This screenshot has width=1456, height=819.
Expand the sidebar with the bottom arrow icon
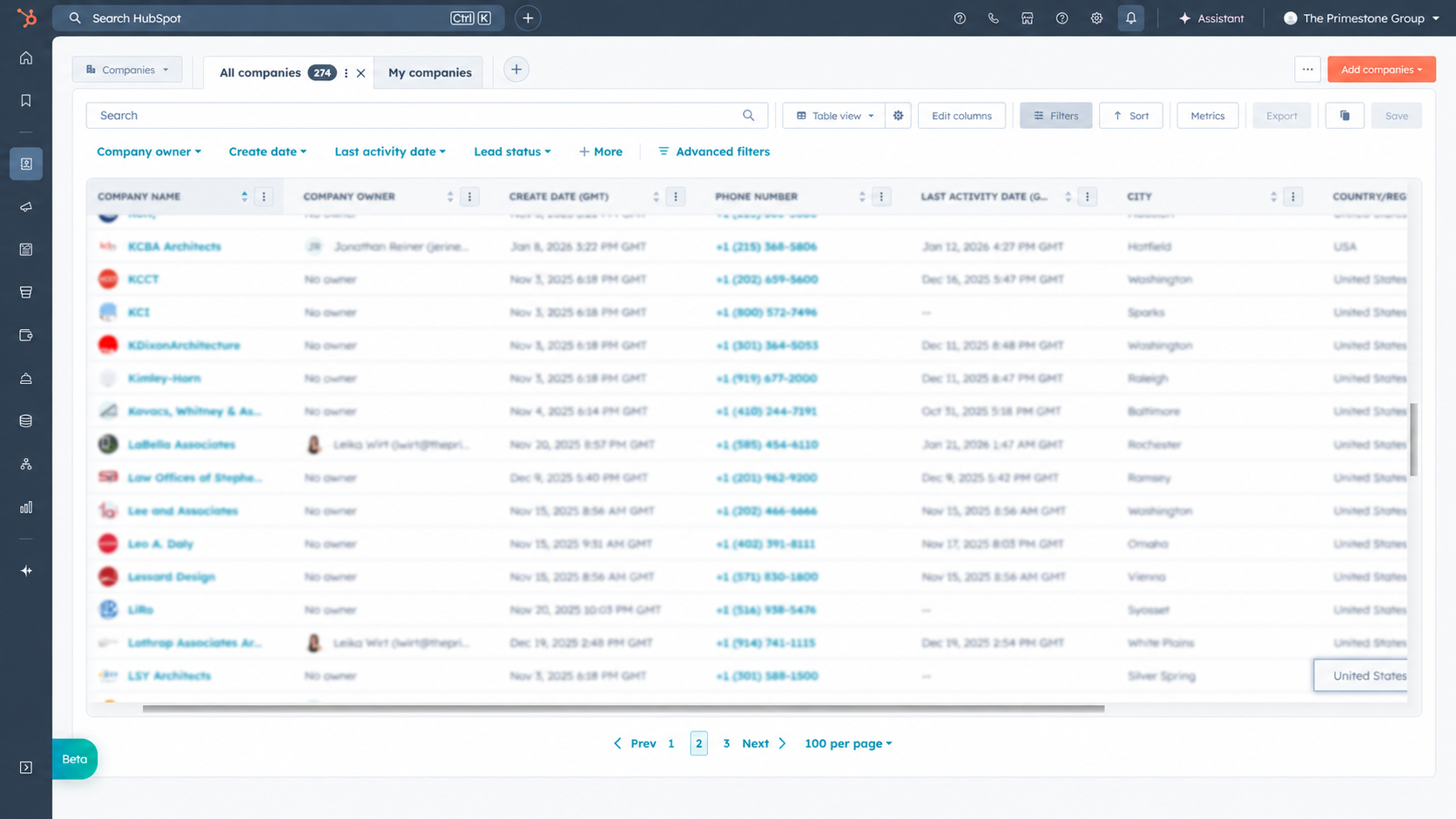(26, 768)
